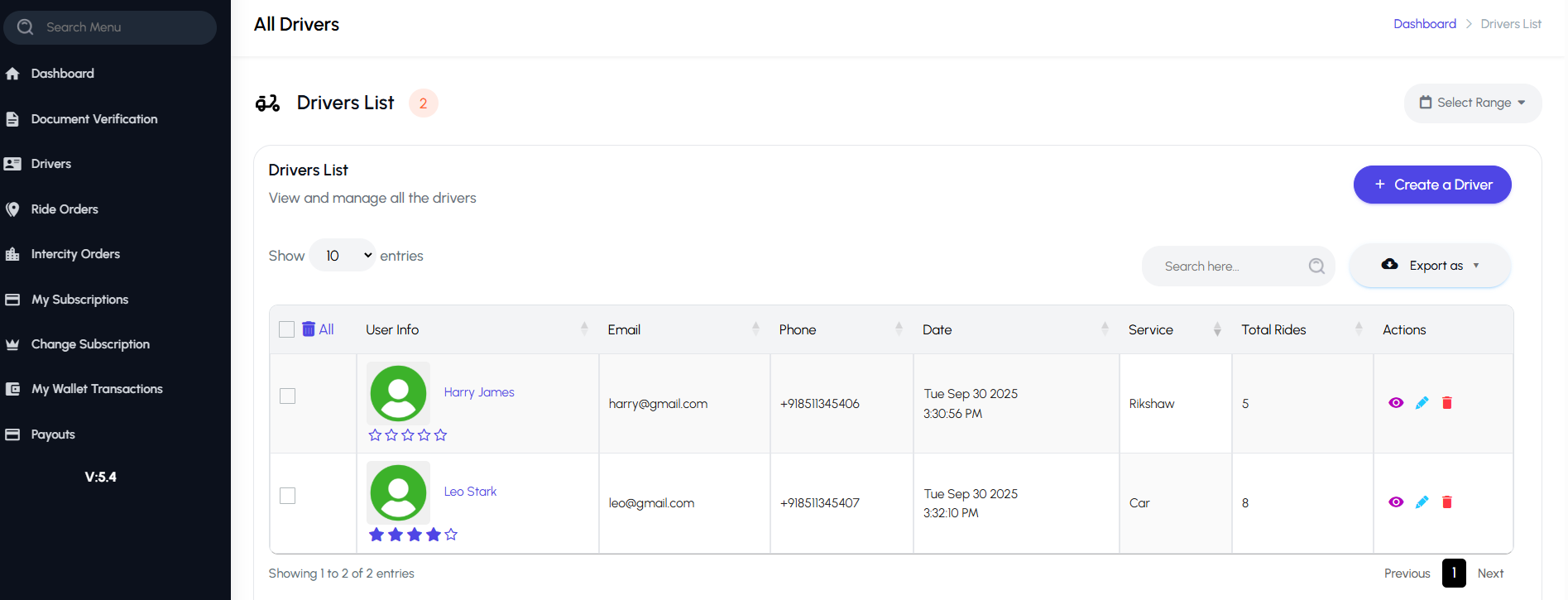Click the eye view icon for Harry James

[x=1396, y=403]
